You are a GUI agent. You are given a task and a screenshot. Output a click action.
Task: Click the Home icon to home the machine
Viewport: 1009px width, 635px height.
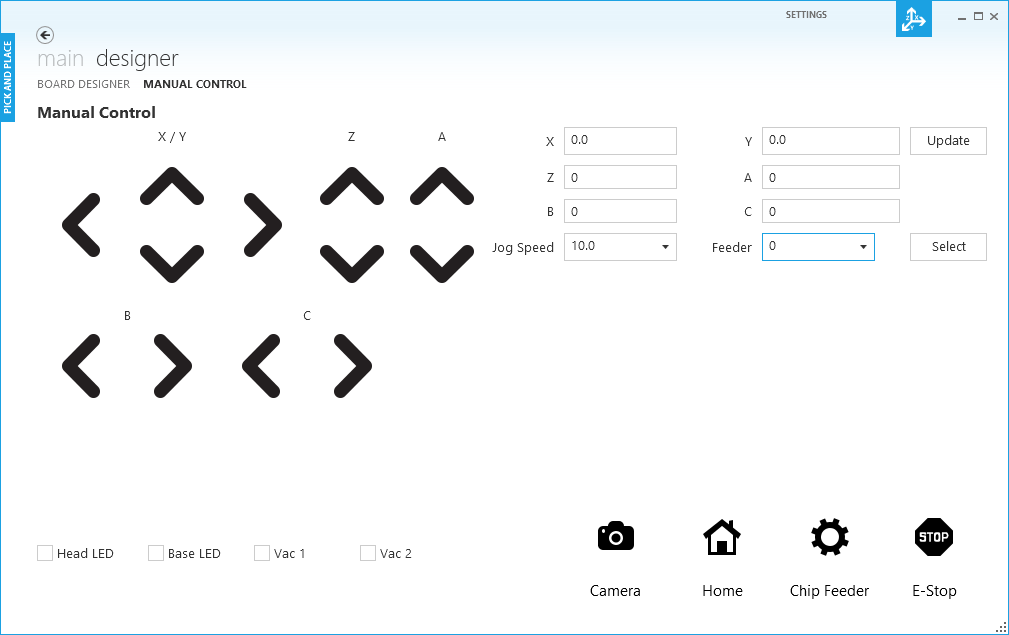pyautogui.click(x=722, y=537)
